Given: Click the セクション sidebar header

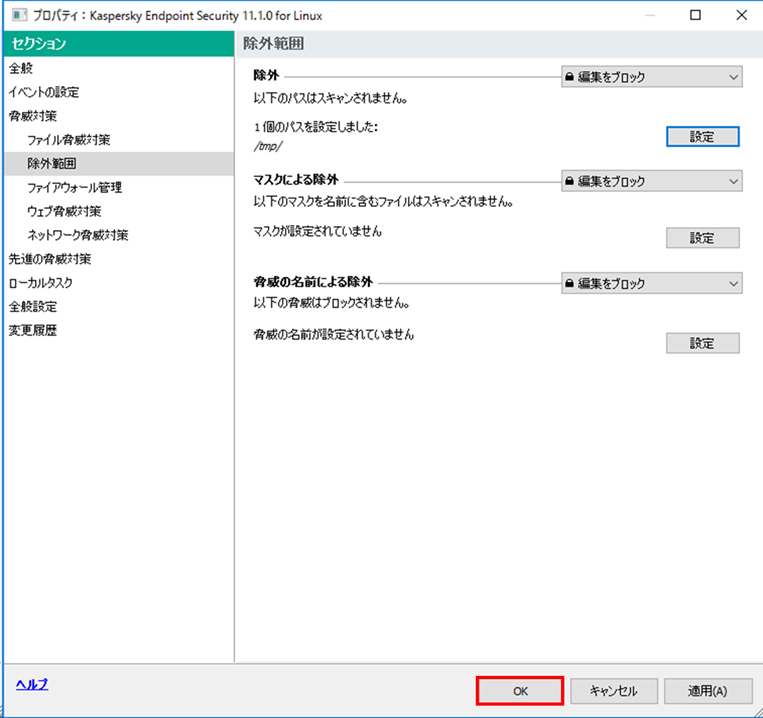Looking at the screenshot, I should pos(119,44).
